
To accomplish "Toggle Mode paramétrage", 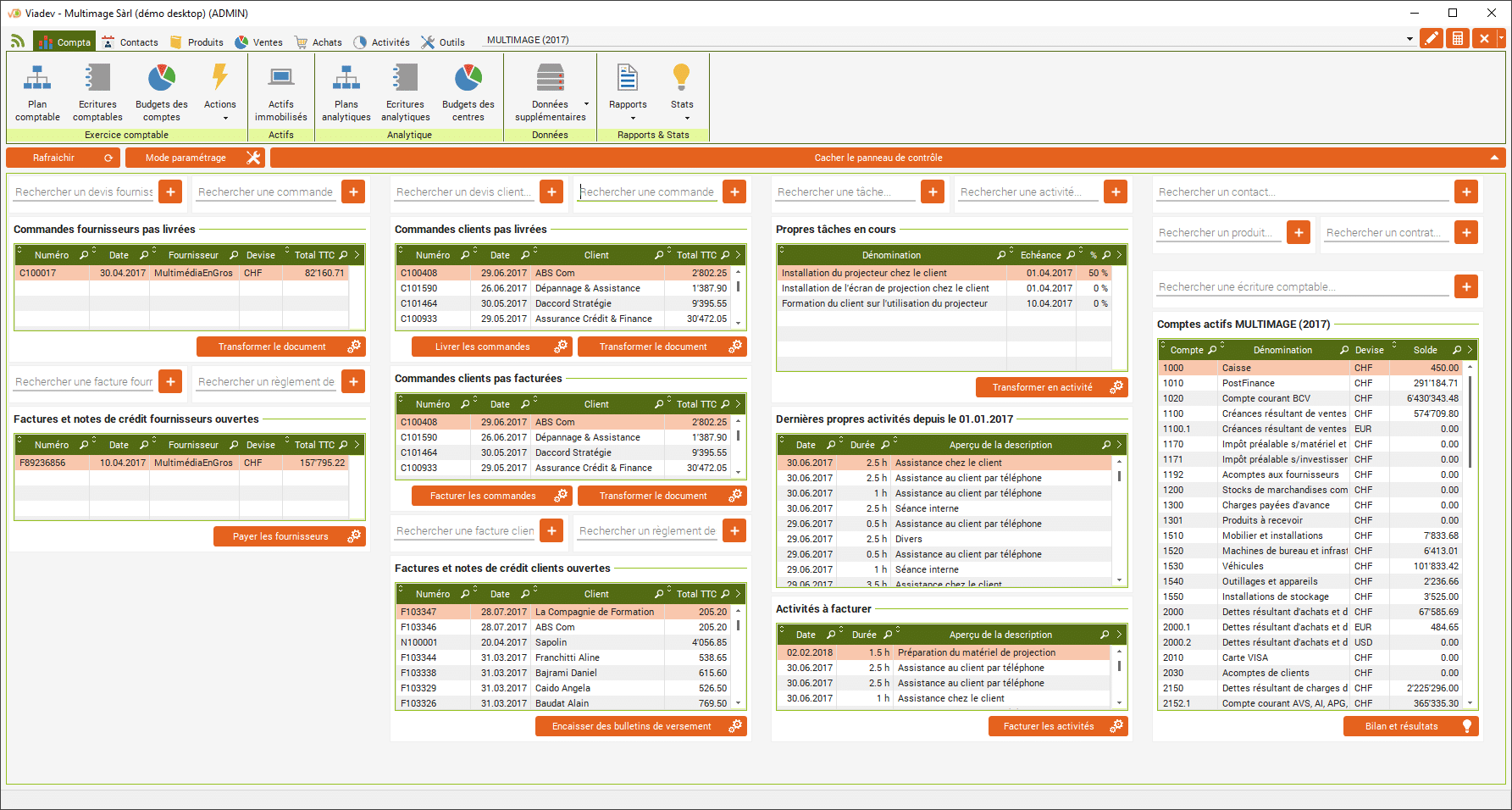I will tap(195, 158).
